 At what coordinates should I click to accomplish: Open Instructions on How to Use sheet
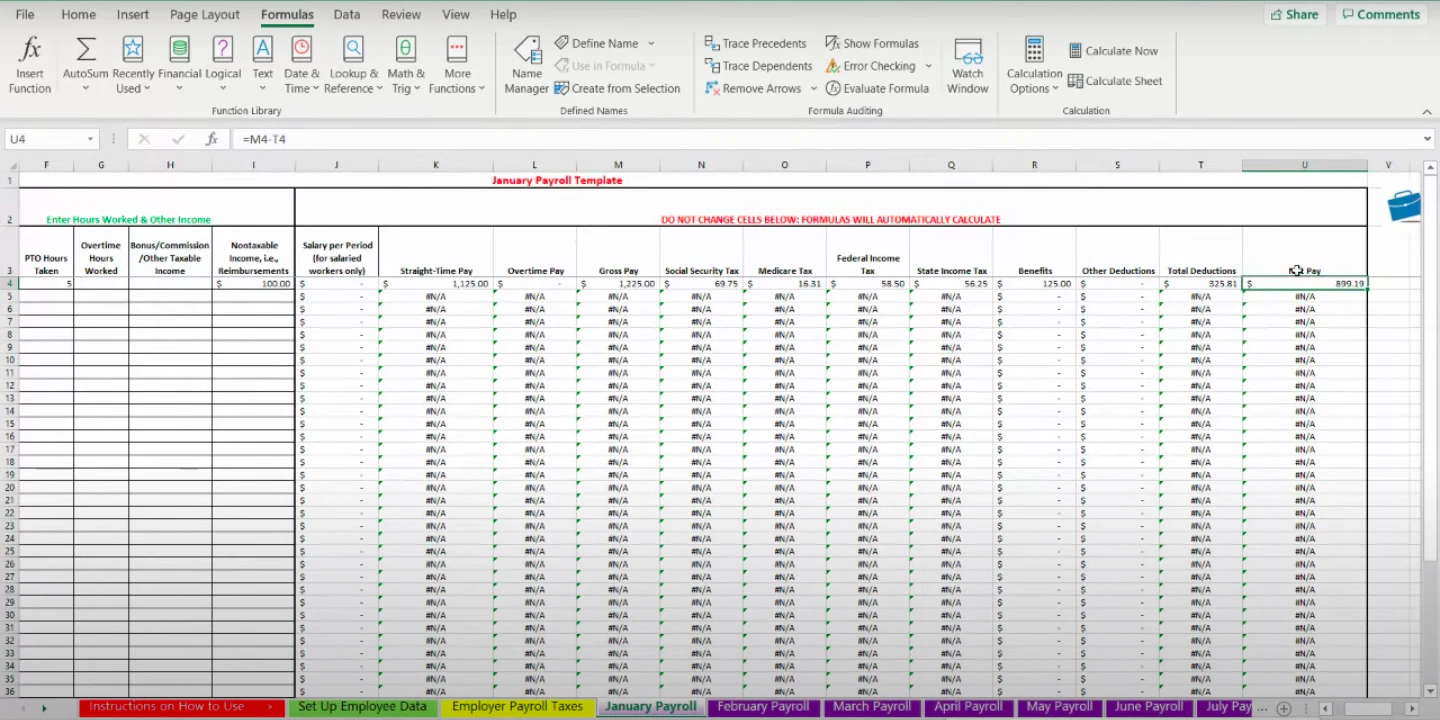183,707
